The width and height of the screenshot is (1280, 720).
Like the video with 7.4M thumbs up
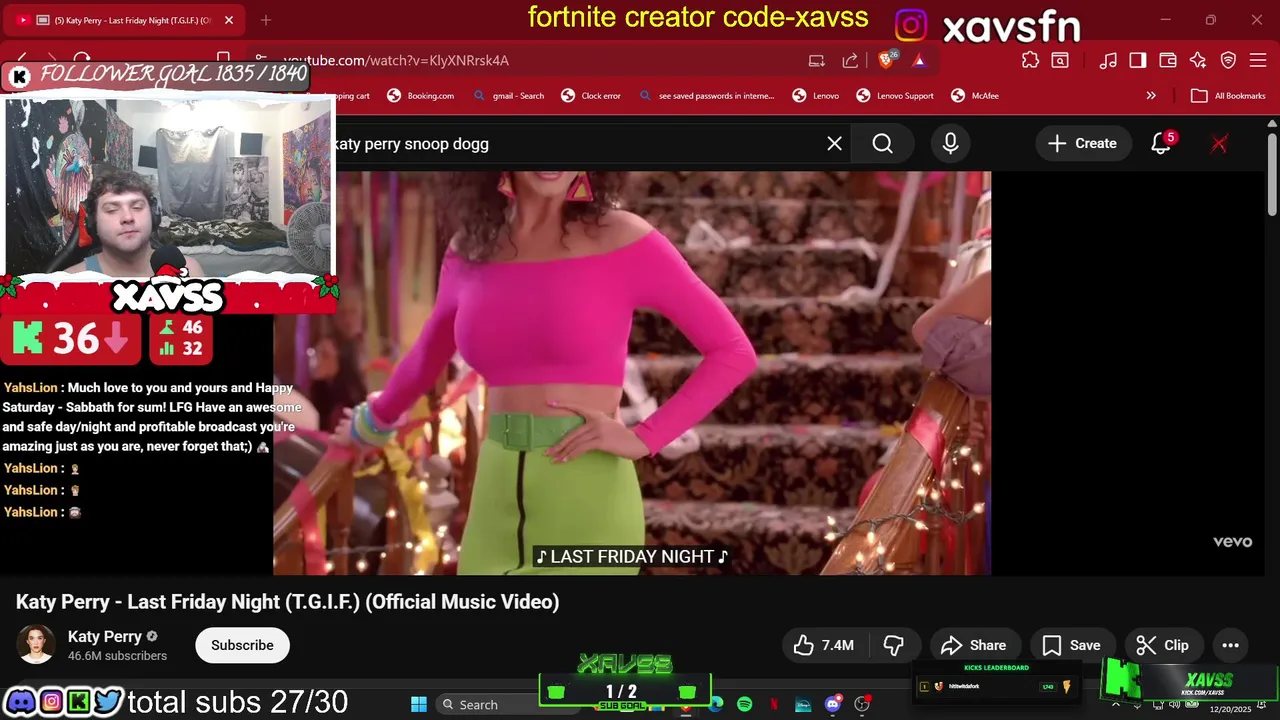[x=824, y=645]
